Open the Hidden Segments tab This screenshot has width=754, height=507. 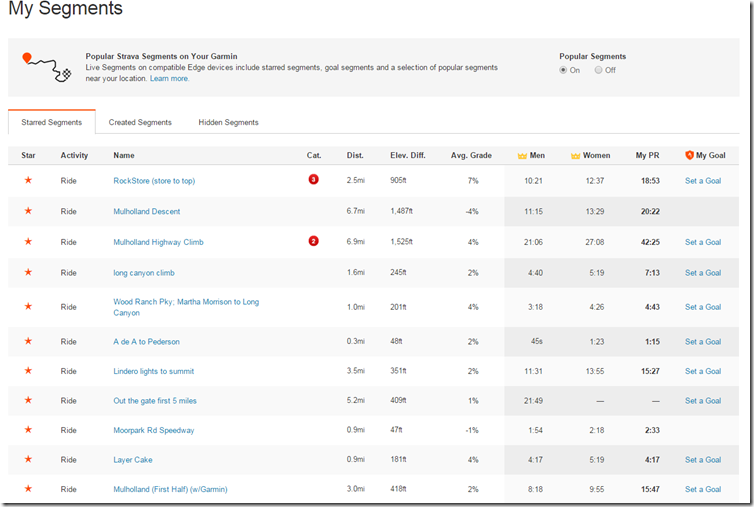point(228,122)
